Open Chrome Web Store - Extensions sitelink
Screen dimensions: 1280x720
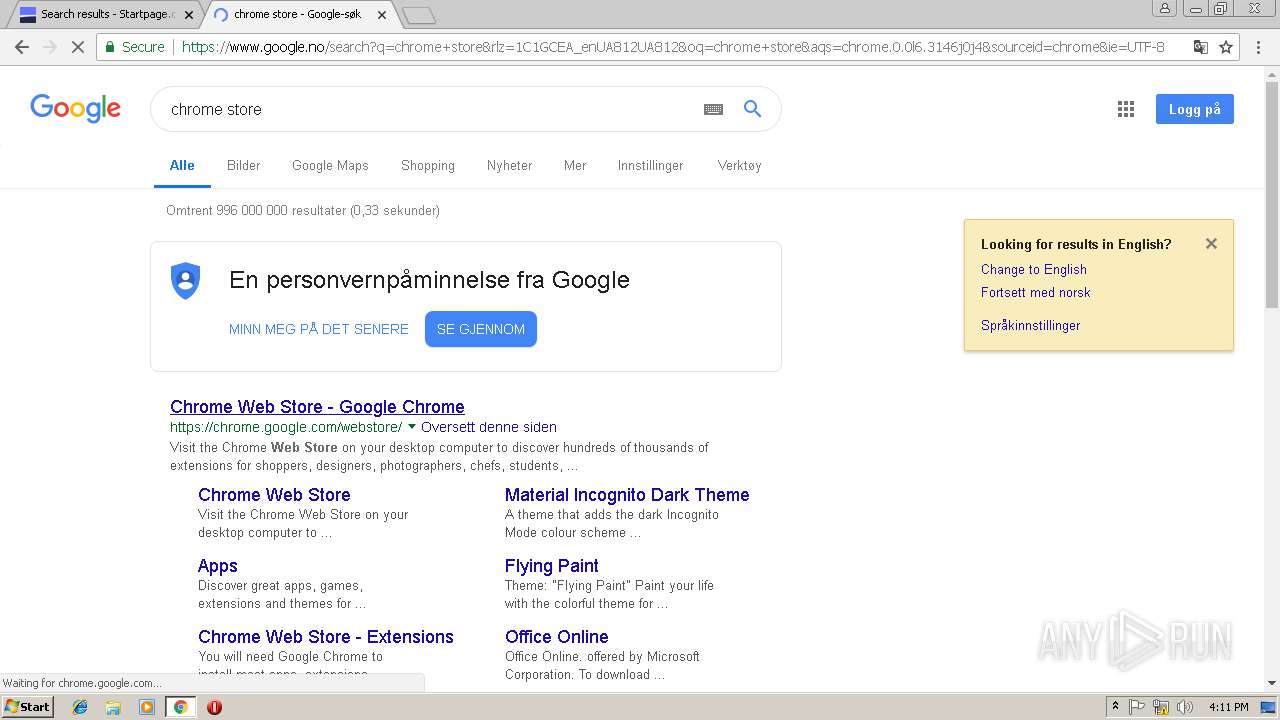pos(326,636)
